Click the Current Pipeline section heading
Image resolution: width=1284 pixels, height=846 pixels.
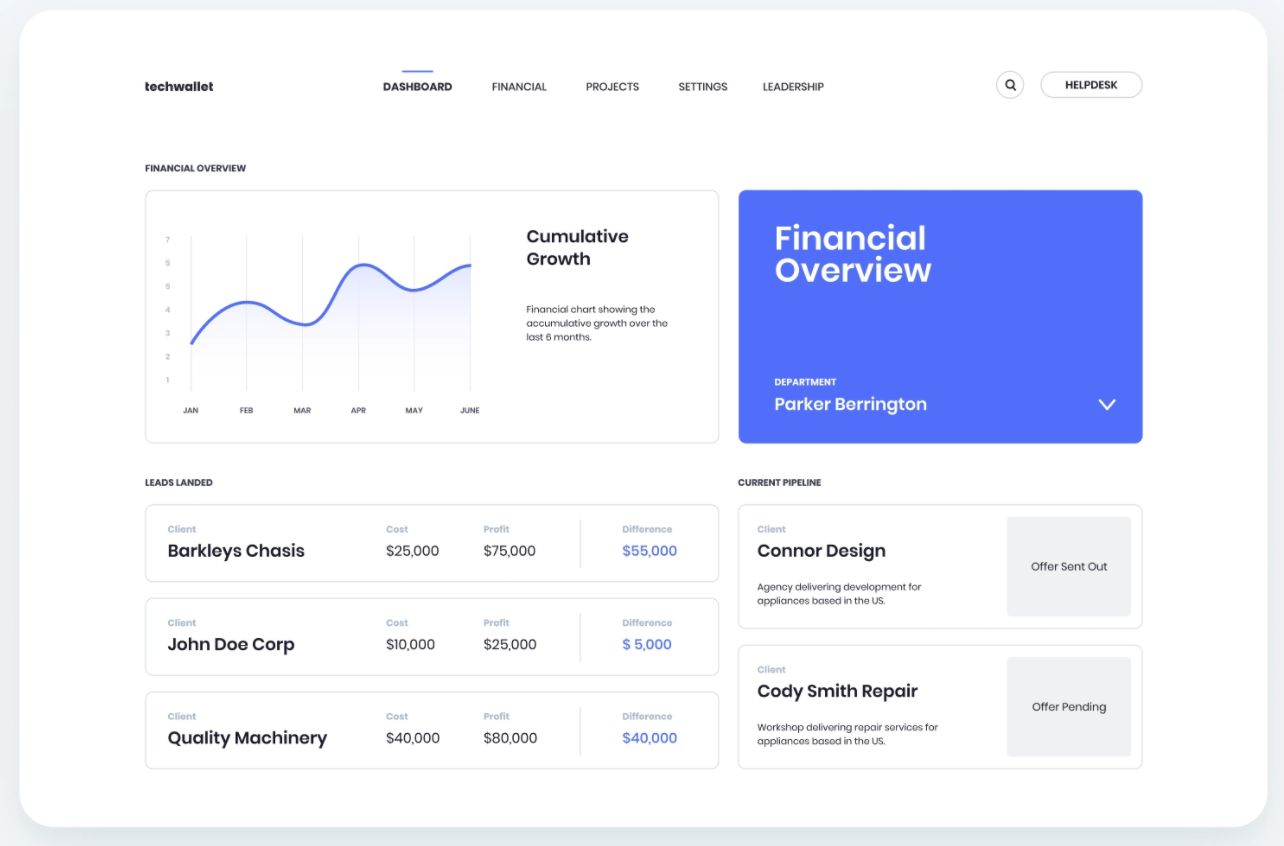[779, 483]
